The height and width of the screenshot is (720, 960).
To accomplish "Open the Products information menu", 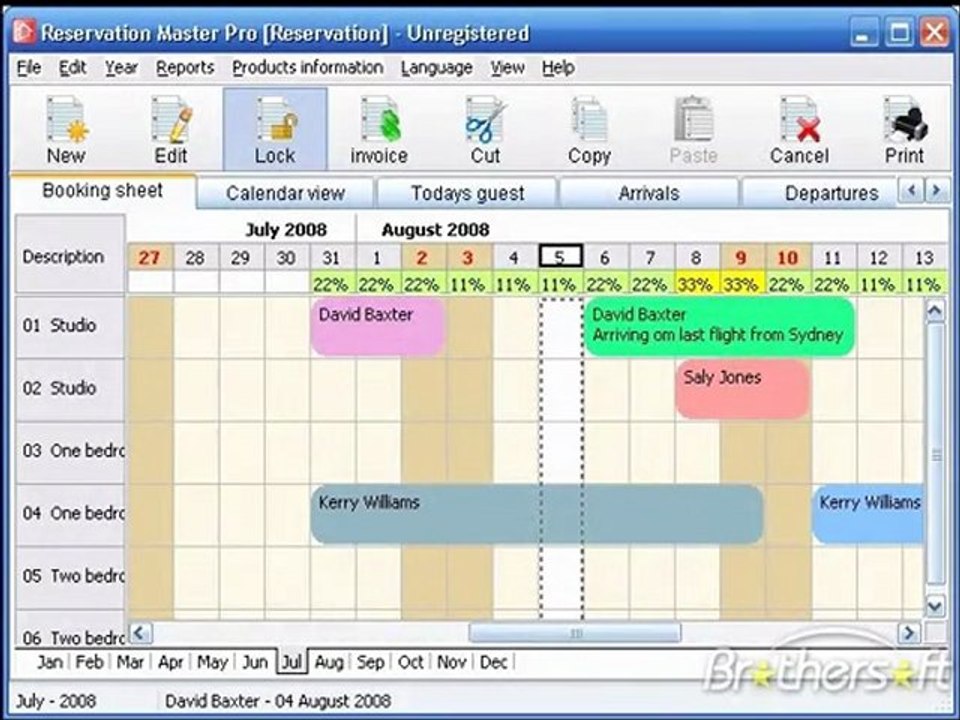I will 307,67.
